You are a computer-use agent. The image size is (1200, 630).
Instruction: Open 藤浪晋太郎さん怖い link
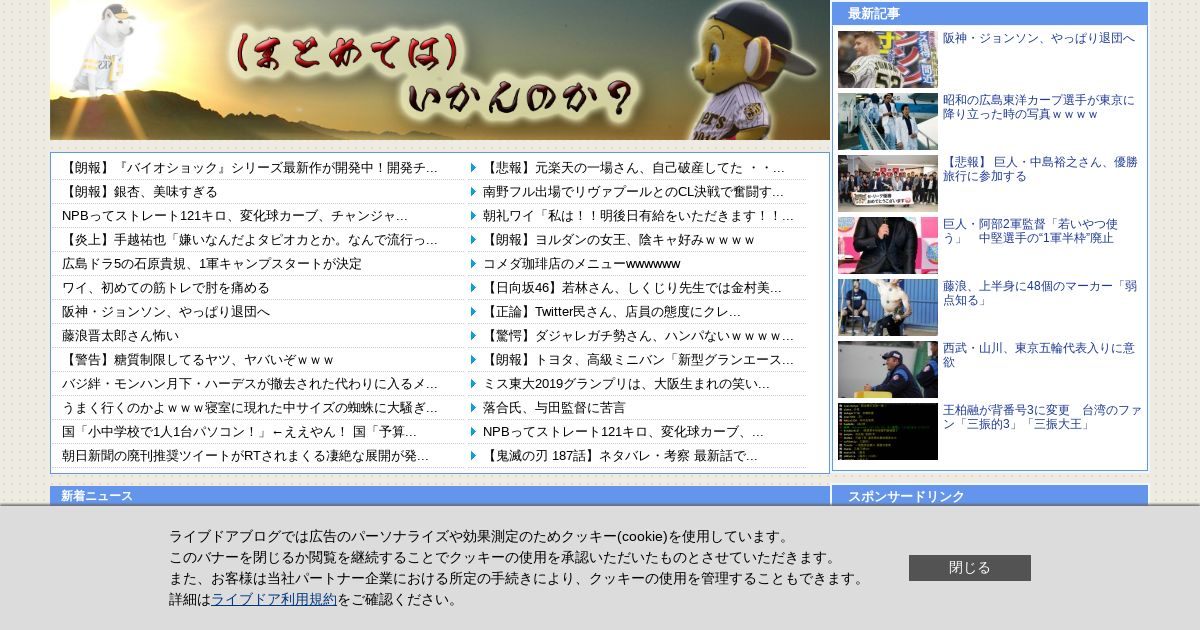[x=121, y=335]
